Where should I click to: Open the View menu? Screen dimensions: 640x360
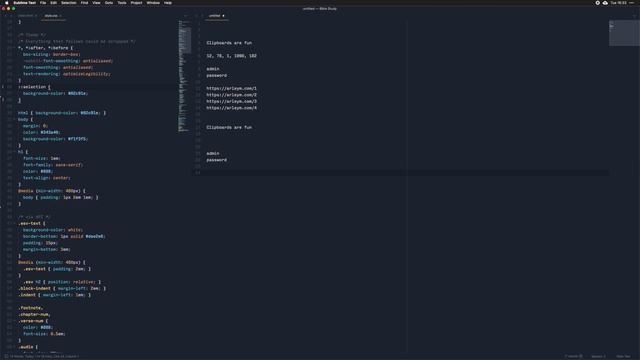pos(96,2)
